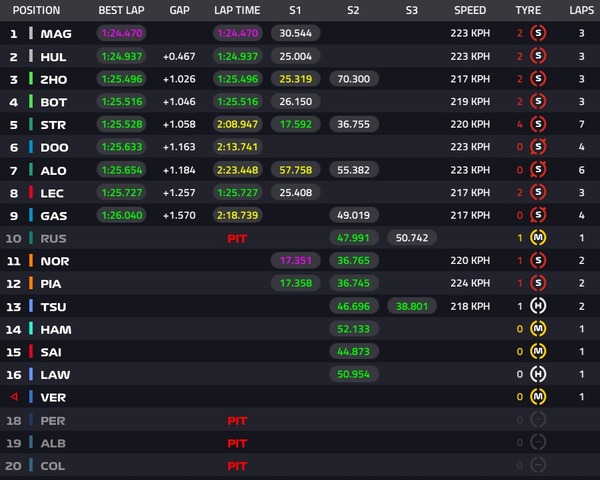The width and height of the screenshot is (600, 480).
Task: Select driver name LEC
Action: coord(54,193)
